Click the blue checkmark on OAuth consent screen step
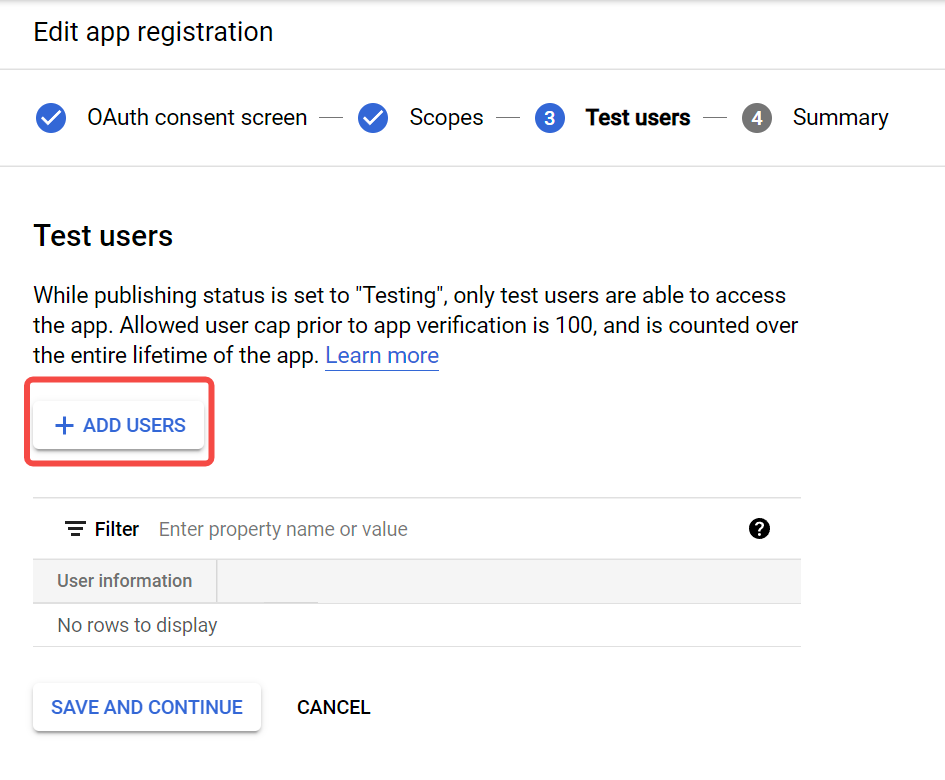Viewport: 945px width, 780px height. click(x=51, y=117)
